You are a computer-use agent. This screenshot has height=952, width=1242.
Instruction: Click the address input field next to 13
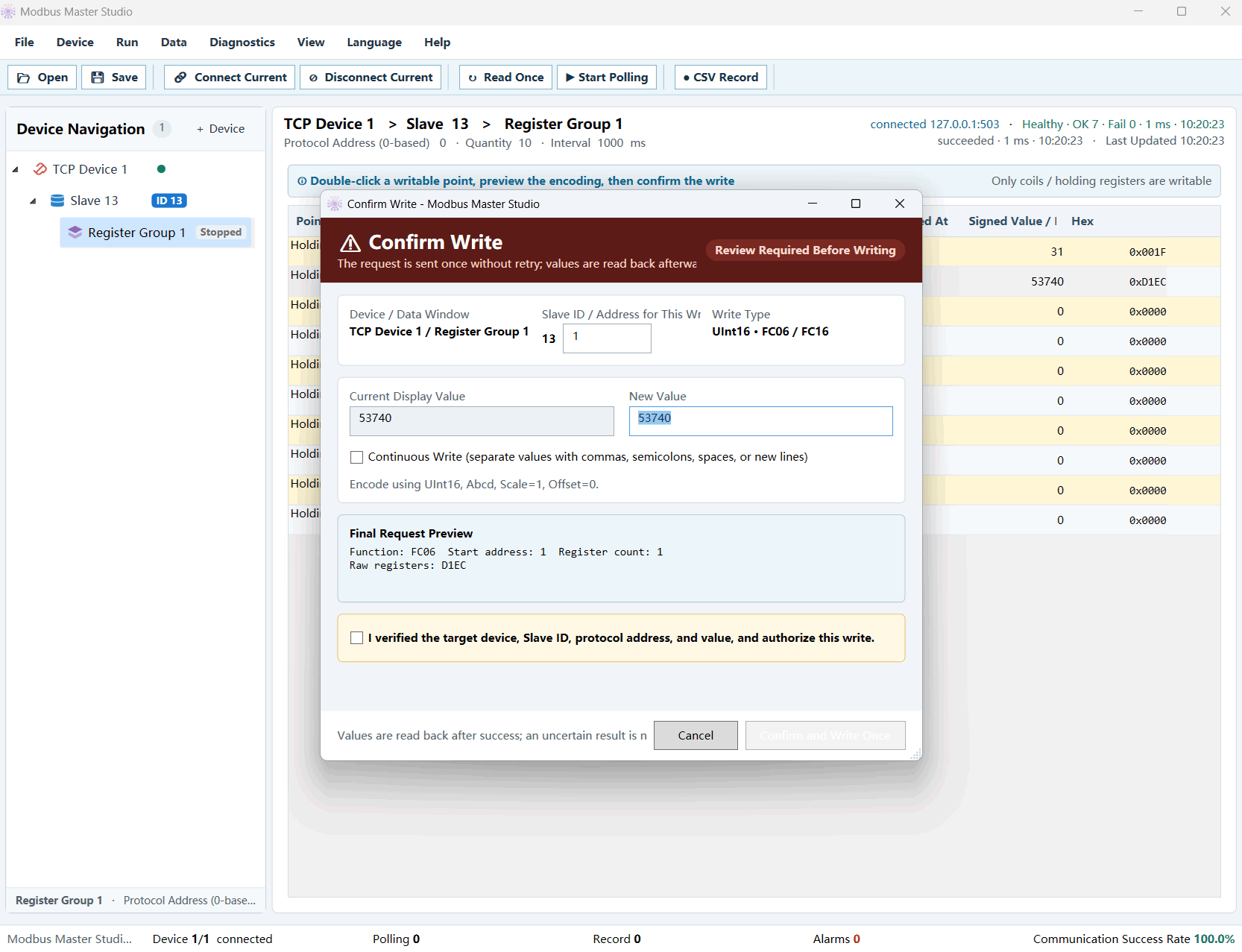click(x=607, y=338)
